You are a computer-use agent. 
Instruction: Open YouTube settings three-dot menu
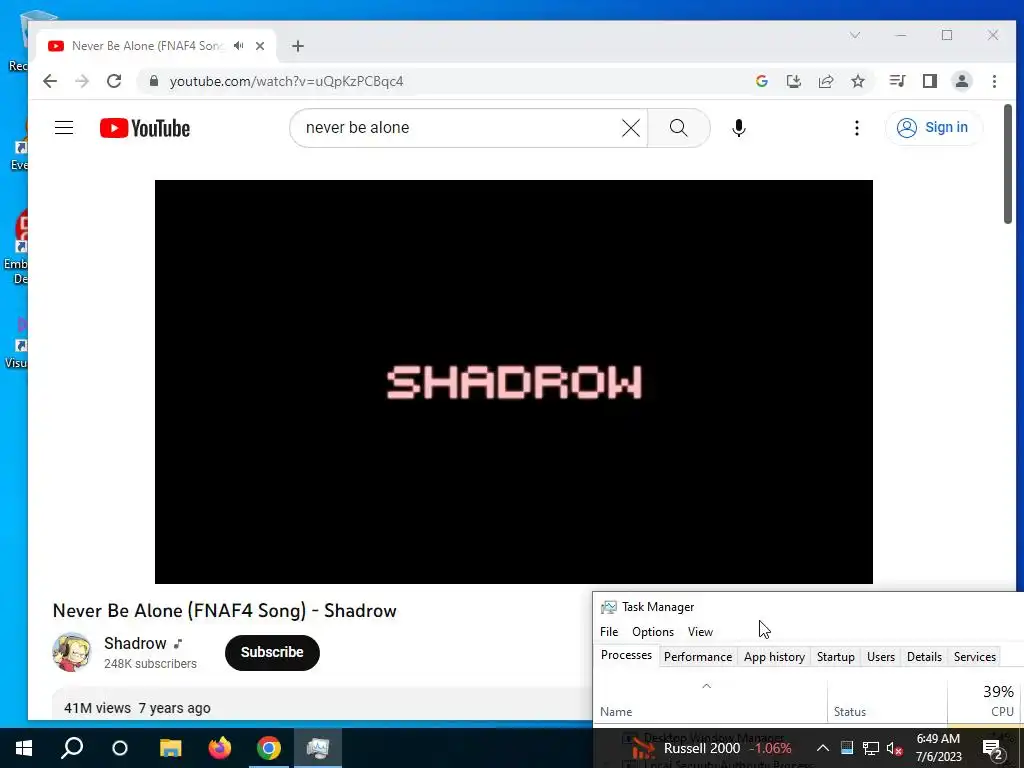857,128
